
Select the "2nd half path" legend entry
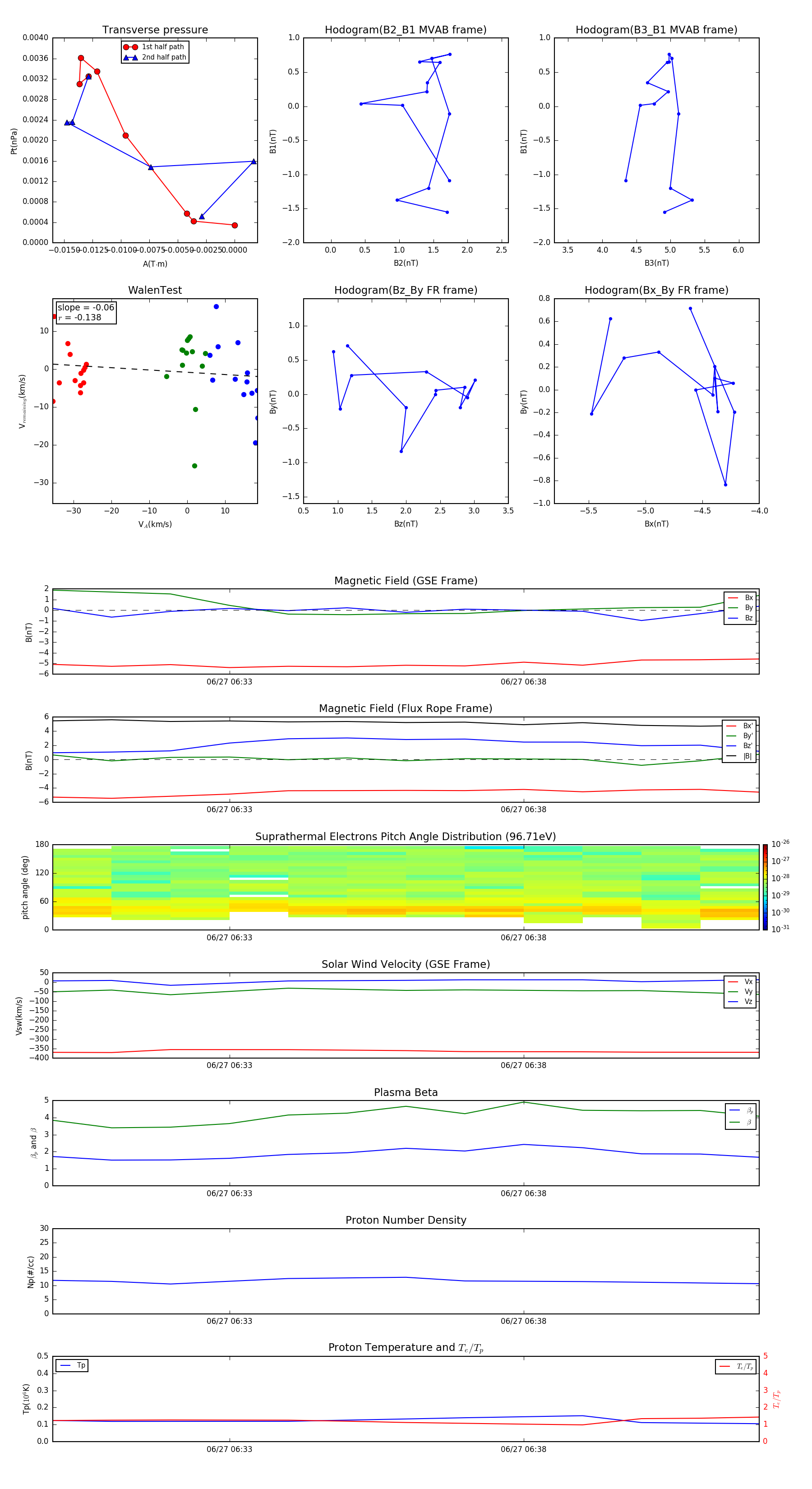[155, 57]
